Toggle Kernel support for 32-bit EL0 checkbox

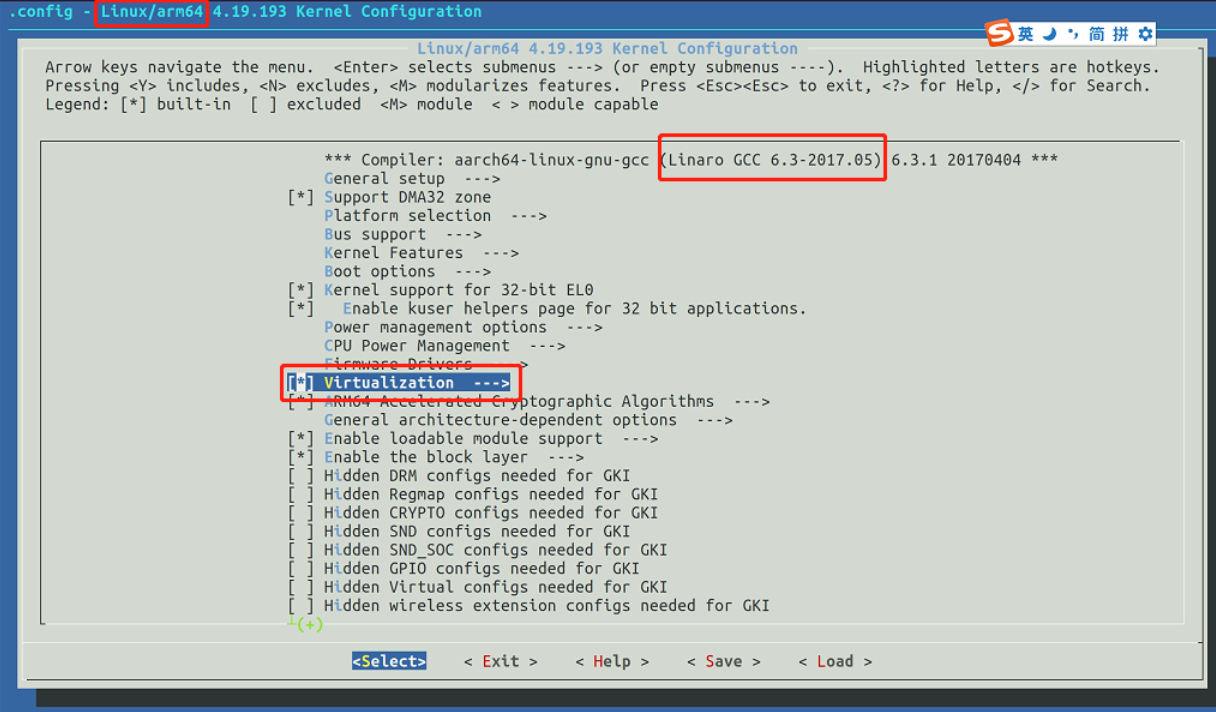301,290
